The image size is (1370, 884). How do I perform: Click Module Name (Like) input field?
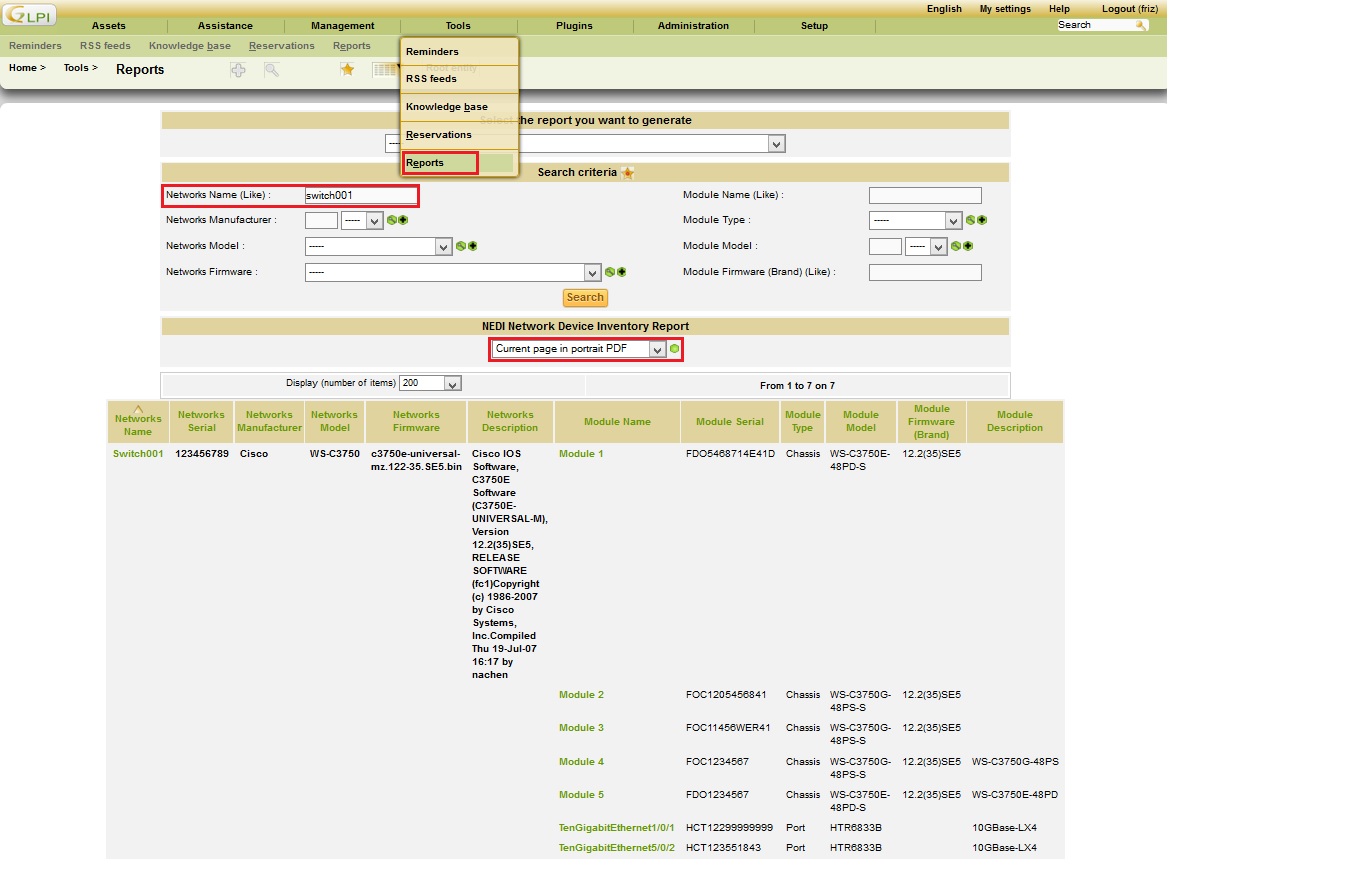(925, 196)
